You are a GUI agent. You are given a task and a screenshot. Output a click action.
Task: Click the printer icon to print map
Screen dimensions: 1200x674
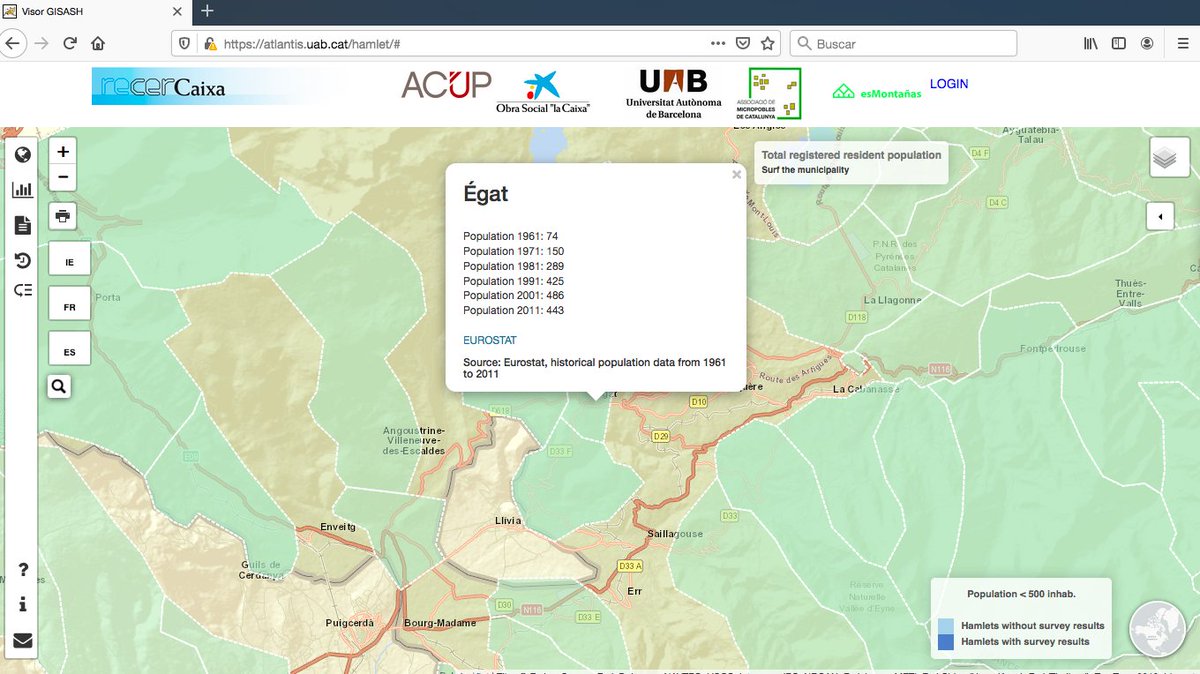[x=63, y=216]
